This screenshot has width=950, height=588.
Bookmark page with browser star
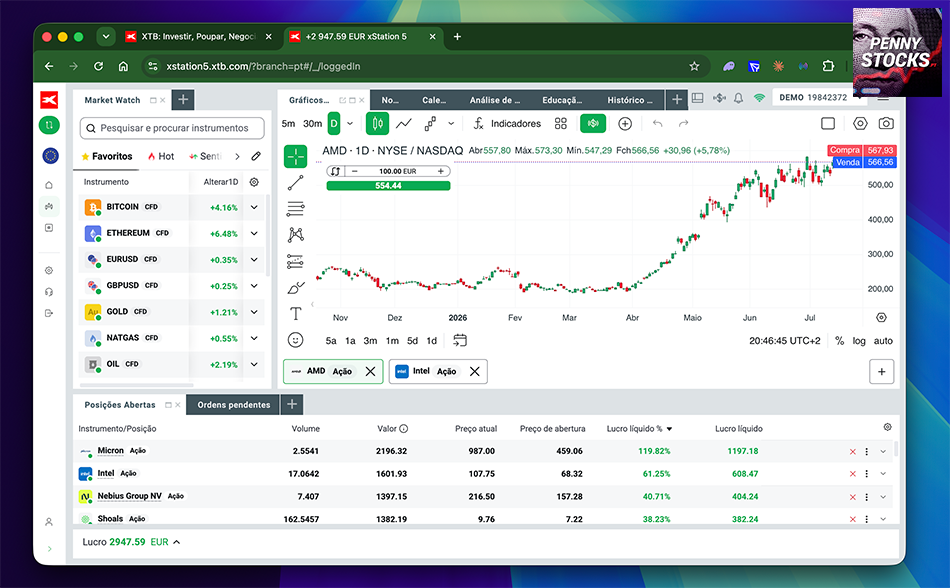[694, 66]
